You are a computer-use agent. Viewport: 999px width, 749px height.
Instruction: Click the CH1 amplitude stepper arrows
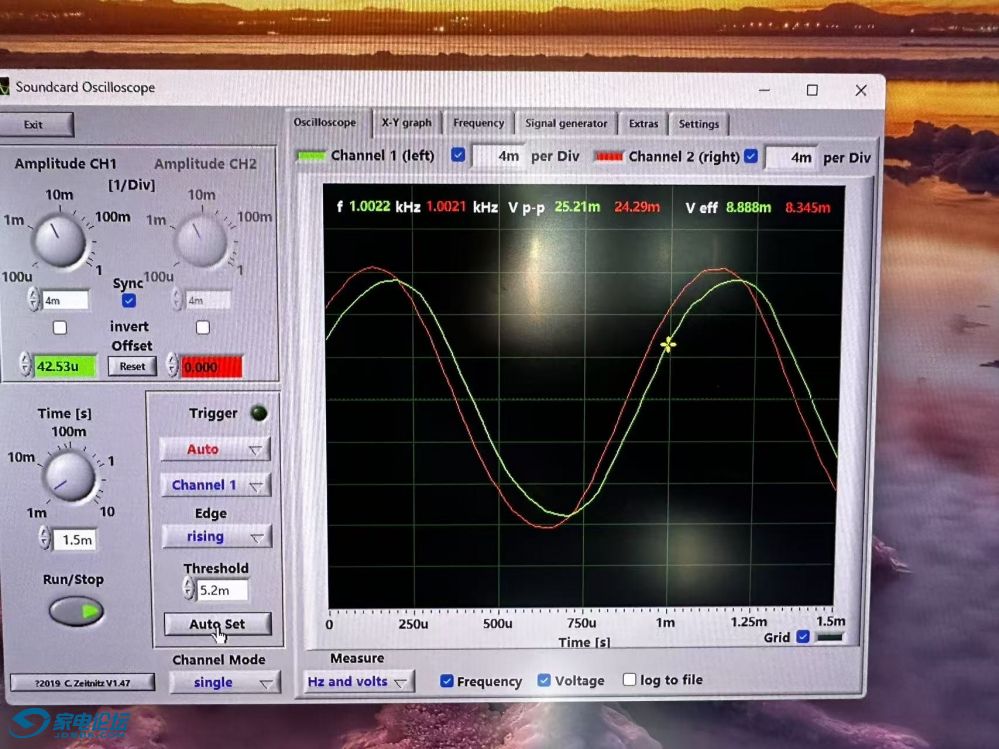pyautogui.click(x=34, y=299)
